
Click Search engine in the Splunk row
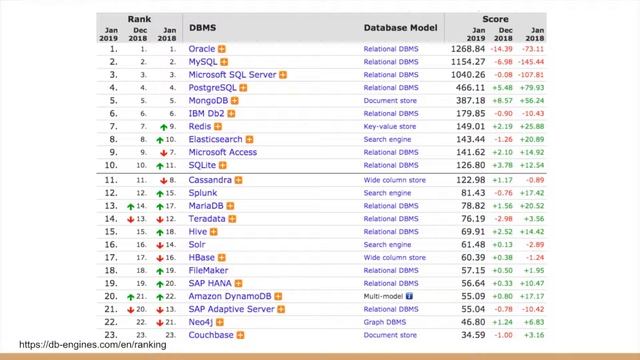click(387, 193)
